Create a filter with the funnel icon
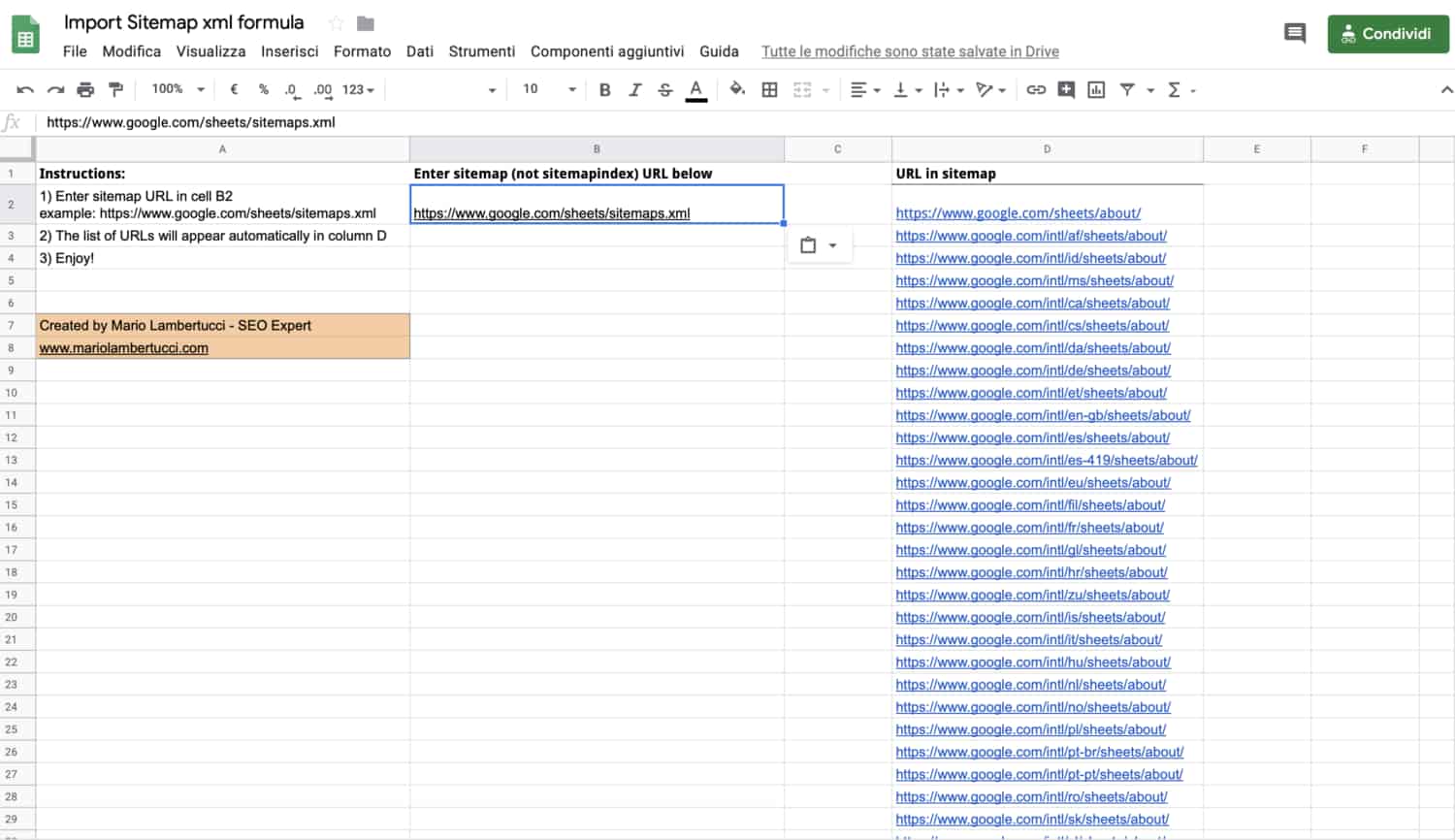The width and height of the screenshot is (1455, 840). (x=1127, y=89)
